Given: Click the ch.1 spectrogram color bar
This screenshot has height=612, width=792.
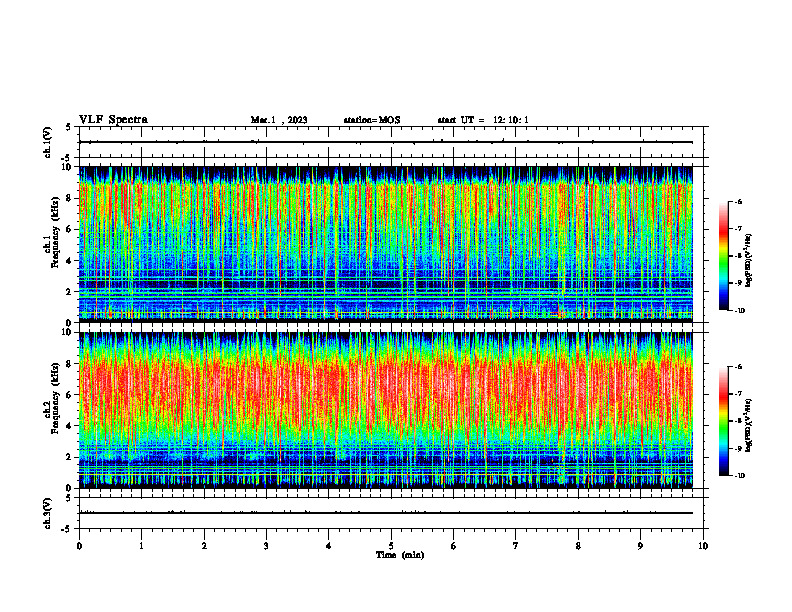Looking at the screenshot, I should tap(723, 256).
